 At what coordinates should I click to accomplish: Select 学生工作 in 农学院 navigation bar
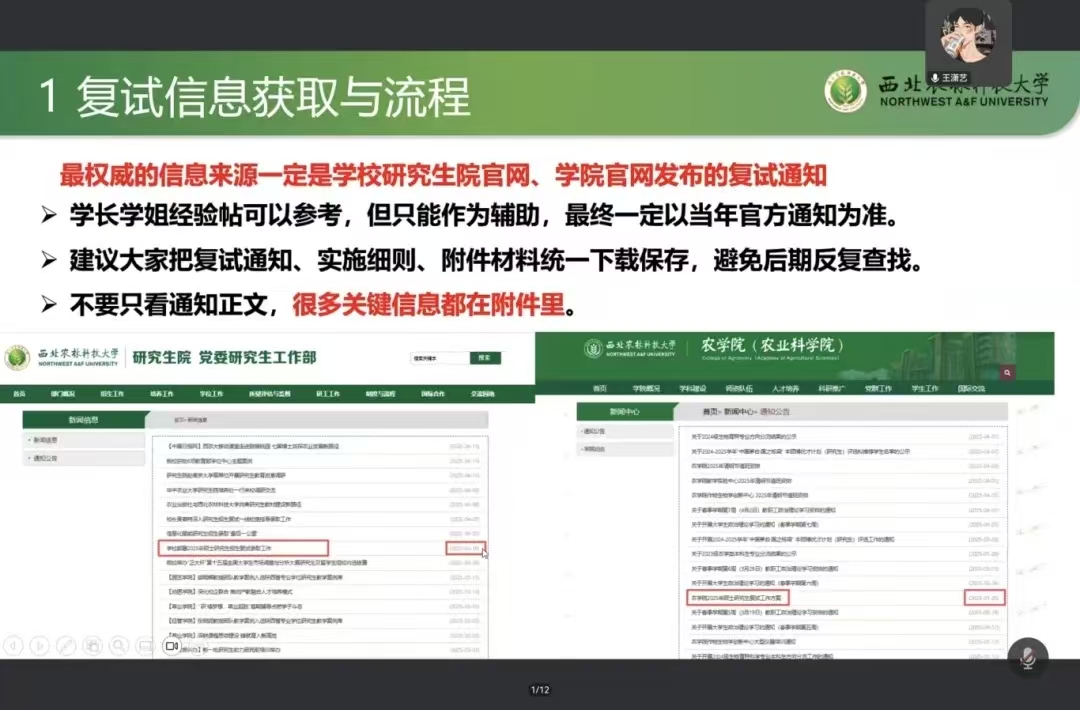click(x=926, y=388)
